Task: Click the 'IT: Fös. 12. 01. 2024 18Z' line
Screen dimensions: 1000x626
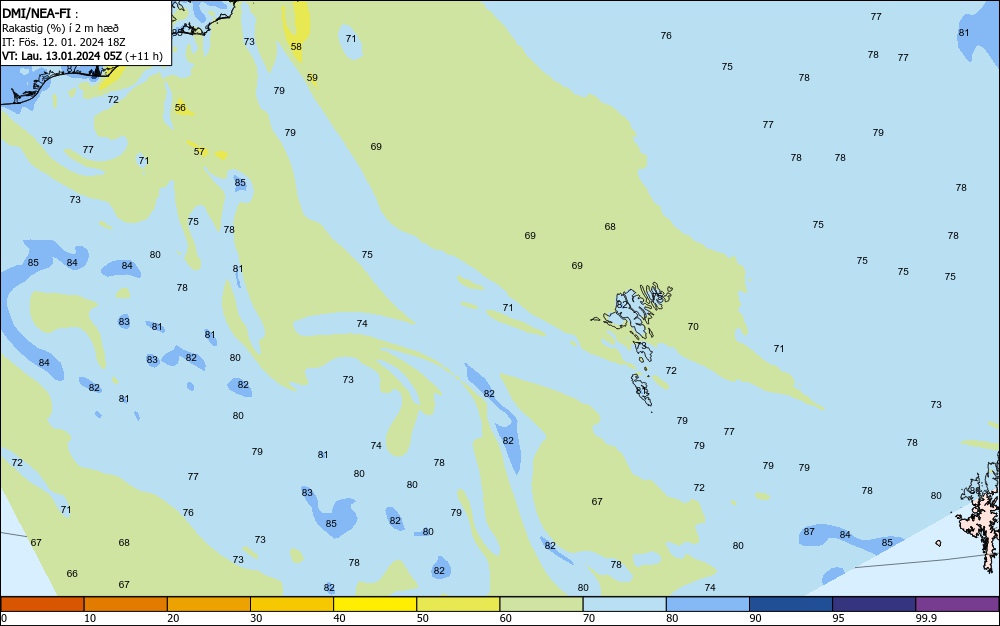Action: pos(63,42)
